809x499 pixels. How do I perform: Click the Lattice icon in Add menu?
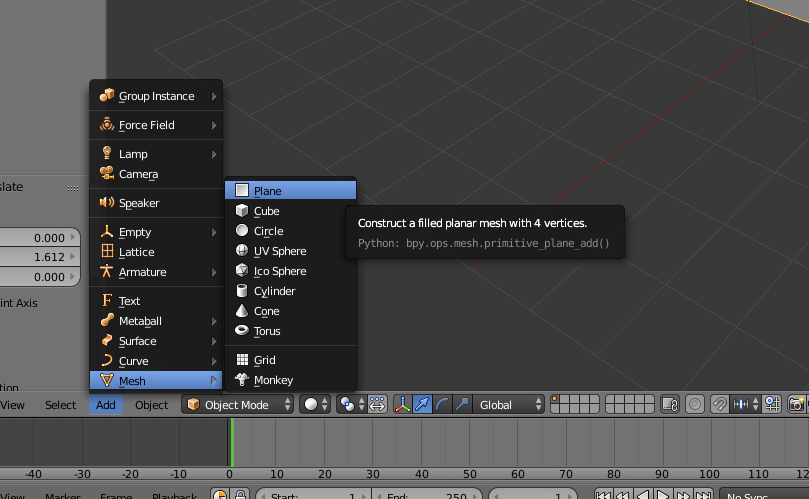click(107, 251)
